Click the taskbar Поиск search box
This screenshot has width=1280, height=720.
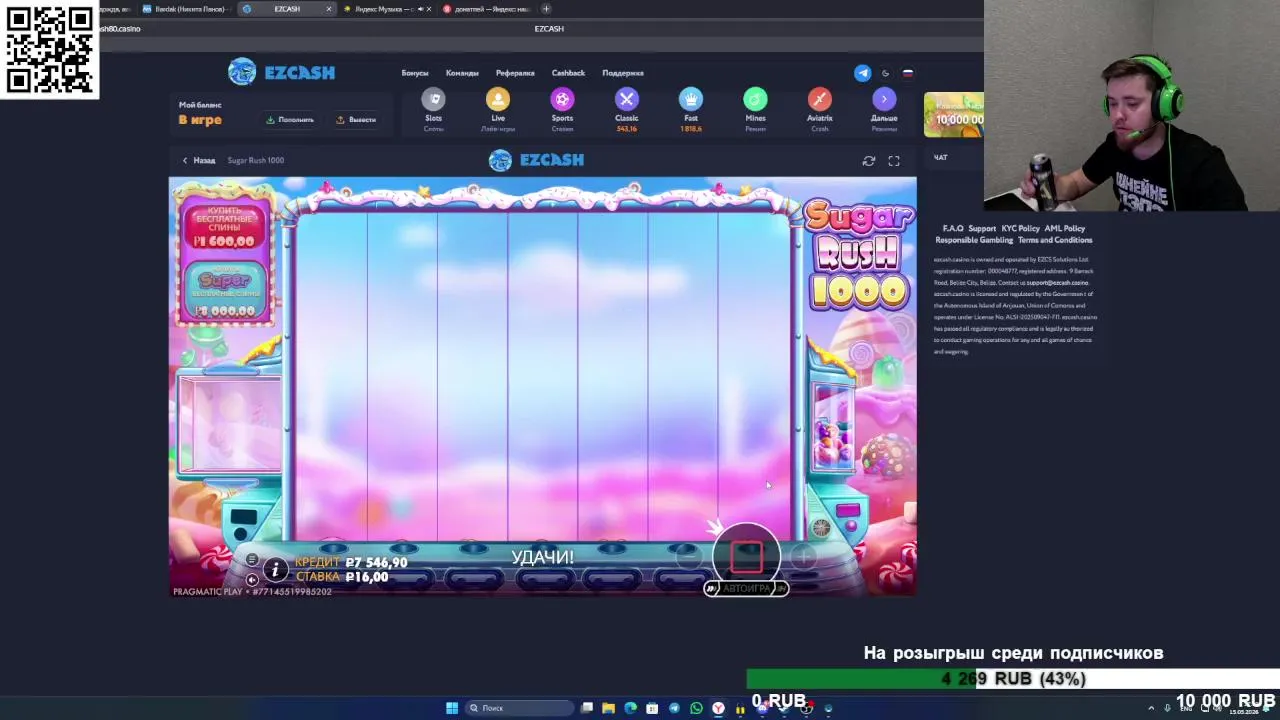[x=518, y=708]
